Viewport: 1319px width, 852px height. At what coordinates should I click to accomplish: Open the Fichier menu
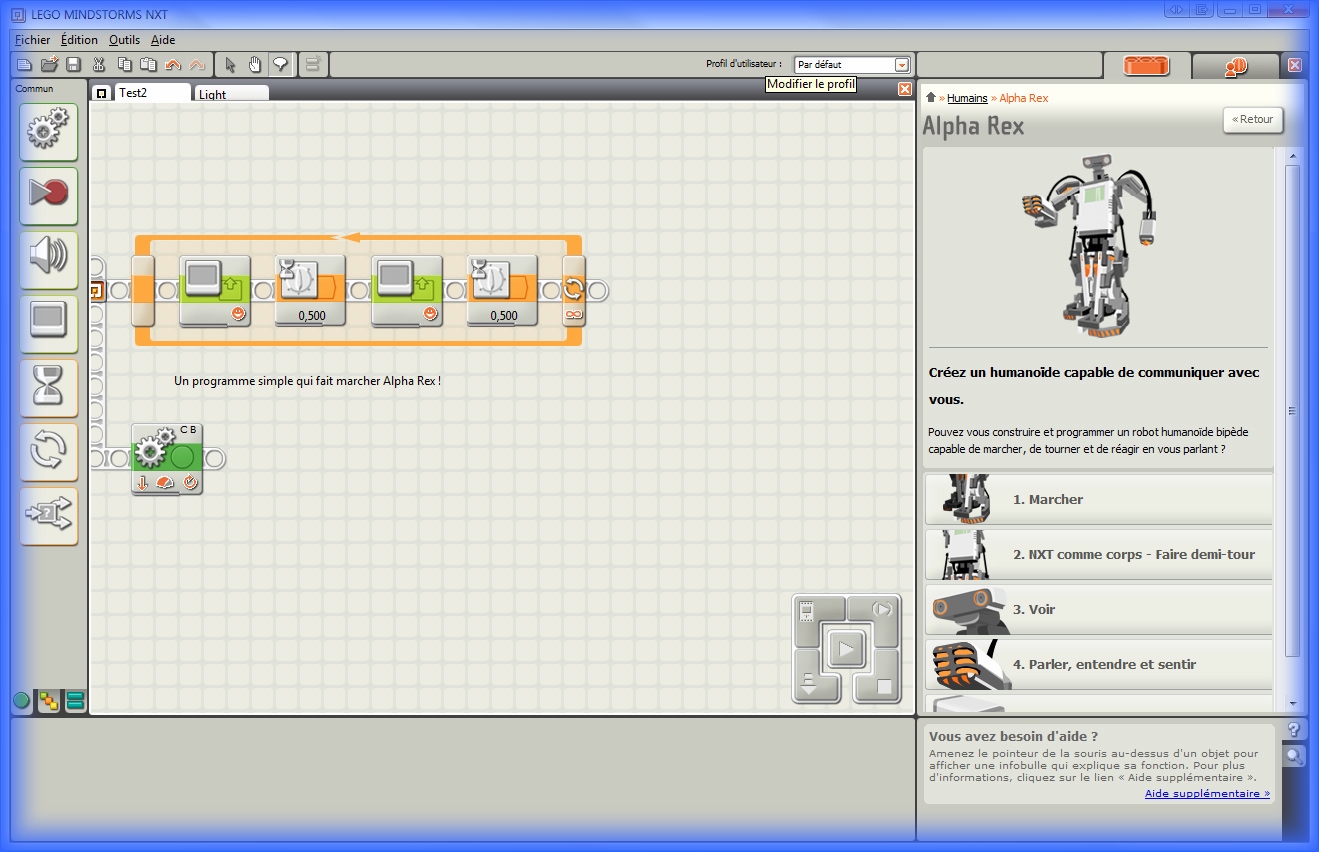pos(33,40)
